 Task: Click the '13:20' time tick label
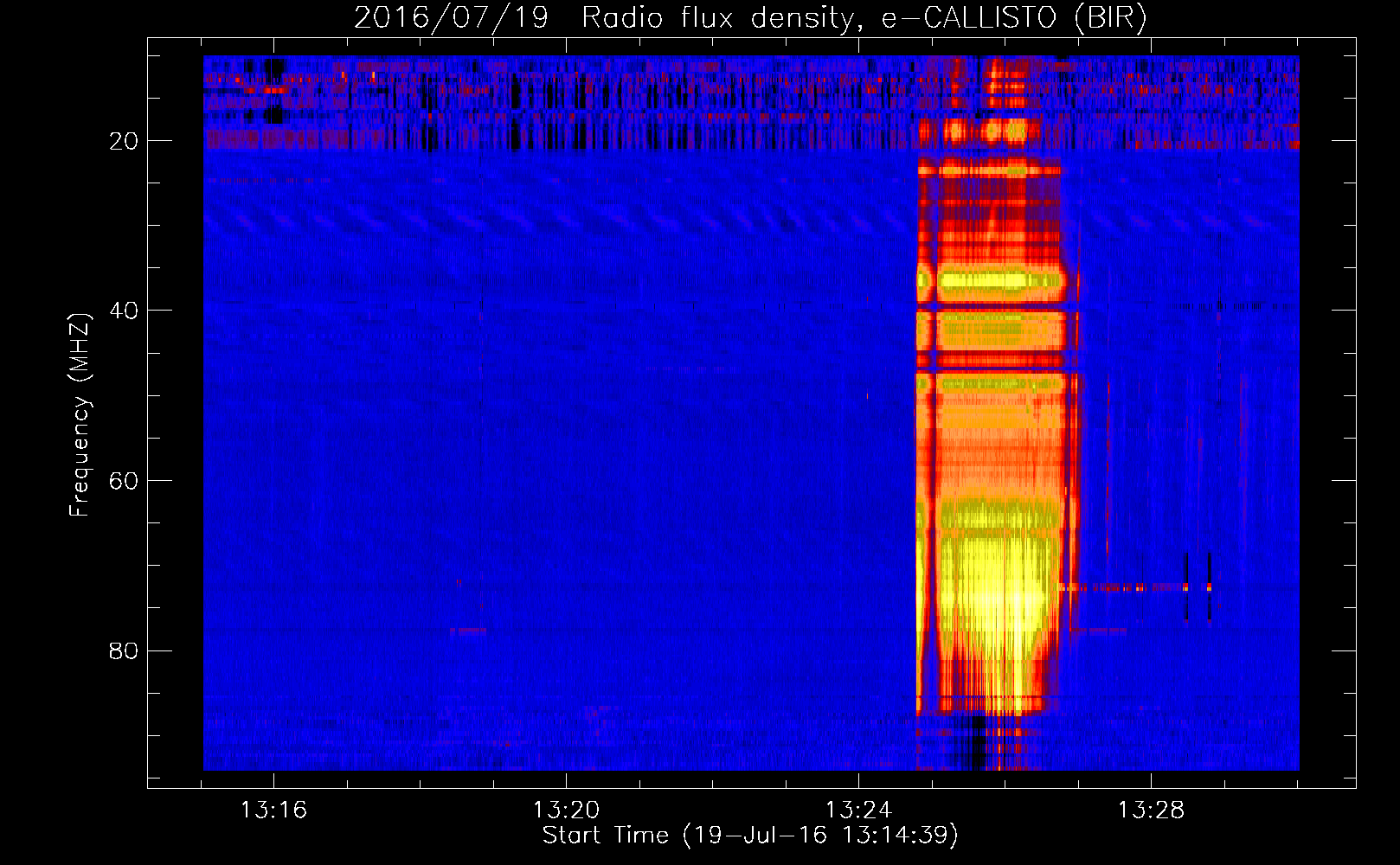point(566,811)
